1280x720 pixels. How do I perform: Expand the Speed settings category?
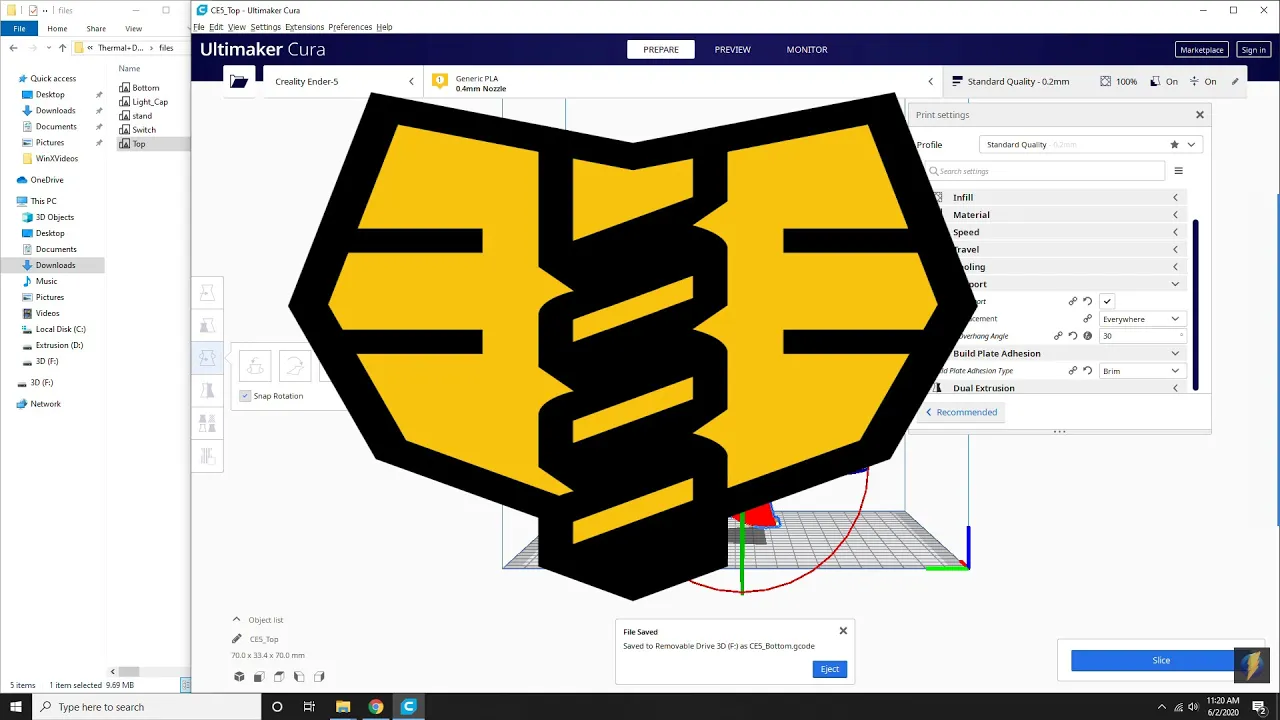1057,232
